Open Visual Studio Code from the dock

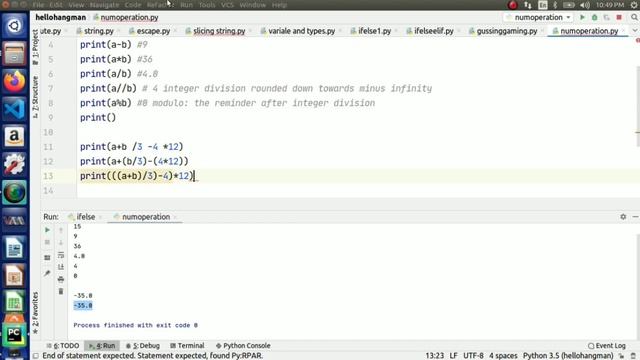click(14, 109)
